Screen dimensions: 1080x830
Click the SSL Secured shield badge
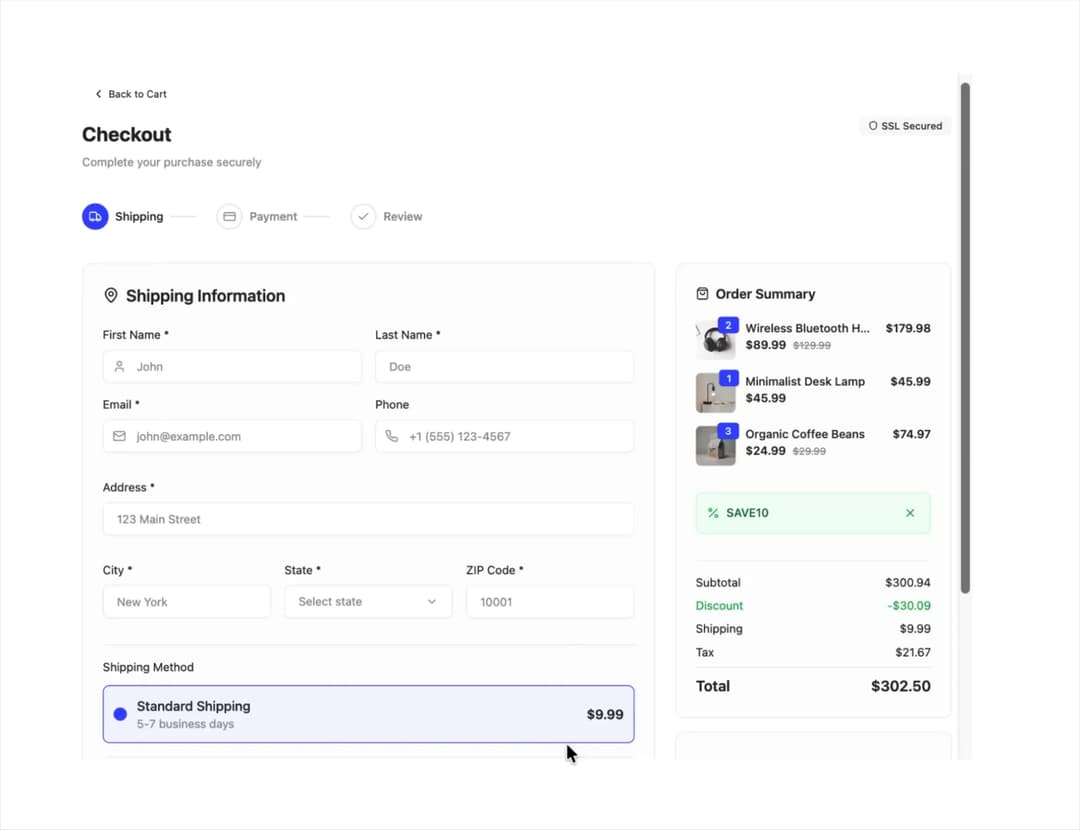[904, 126]
